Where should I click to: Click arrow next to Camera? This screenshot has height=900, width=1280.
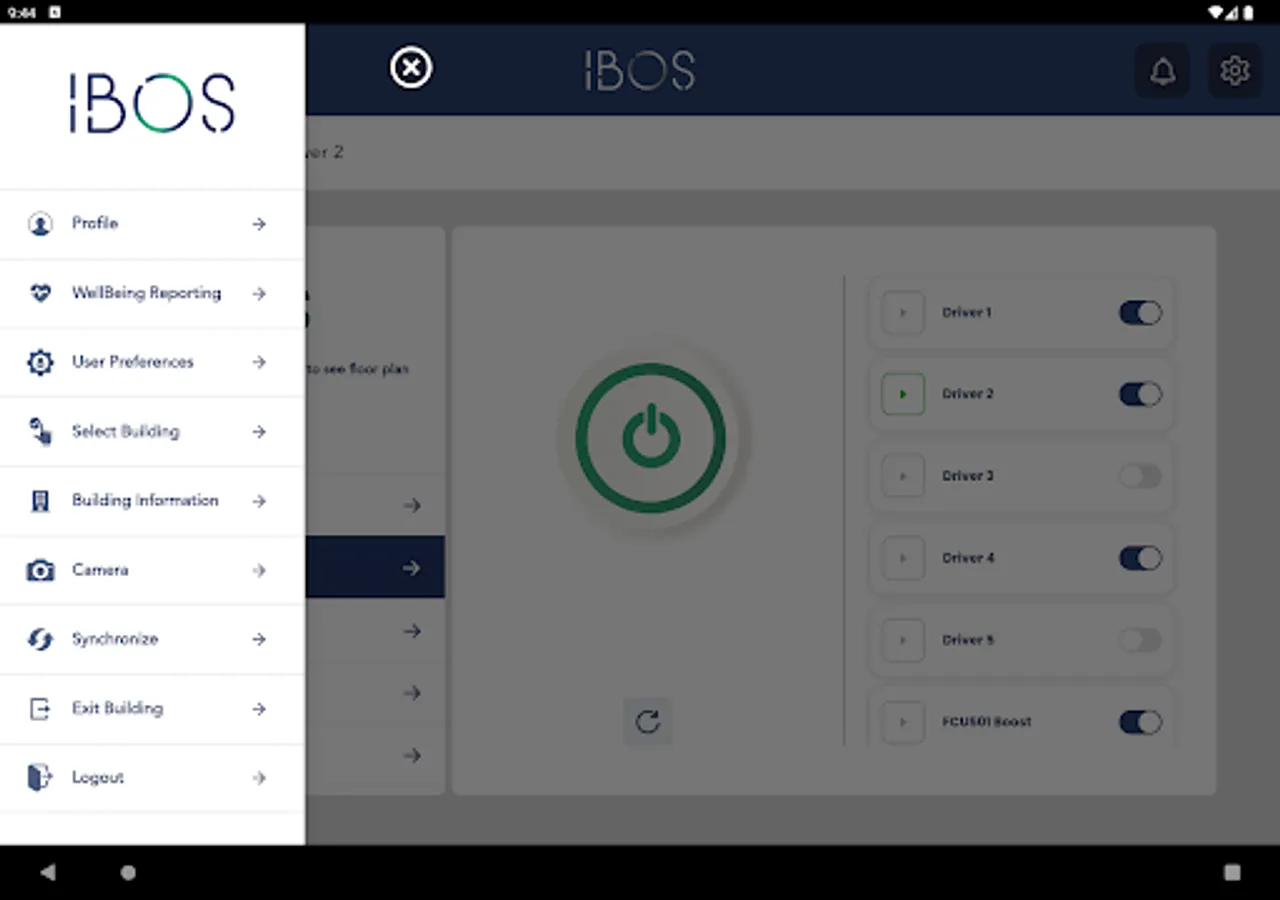[259, 570]
